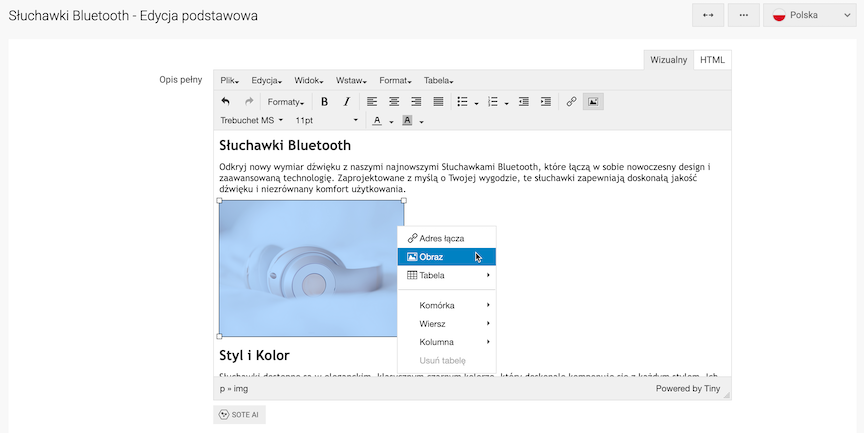Image resolution: width=864 pixels, height=433 pixels.
Task: Click the Powered by Tiny link
Action: (x=688, y=388)
